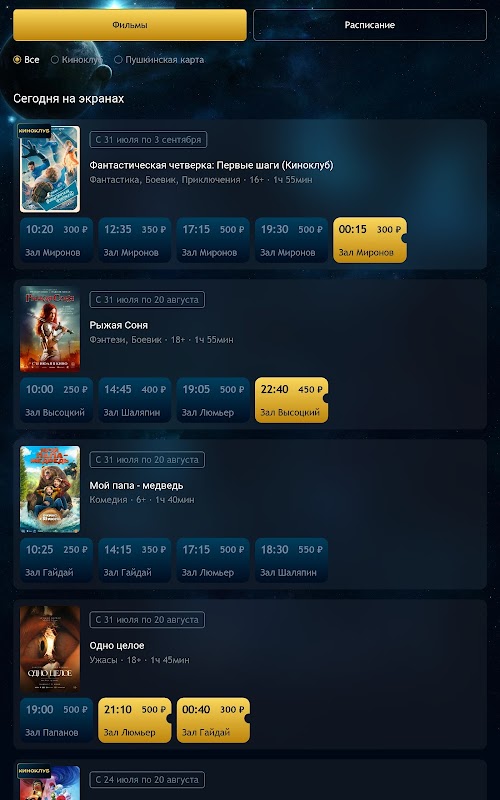The width and height of the screenshot is (500, 800).
Task: Choose the 19:00 Зал Папанов session
Action: click(x=56, y=720)
